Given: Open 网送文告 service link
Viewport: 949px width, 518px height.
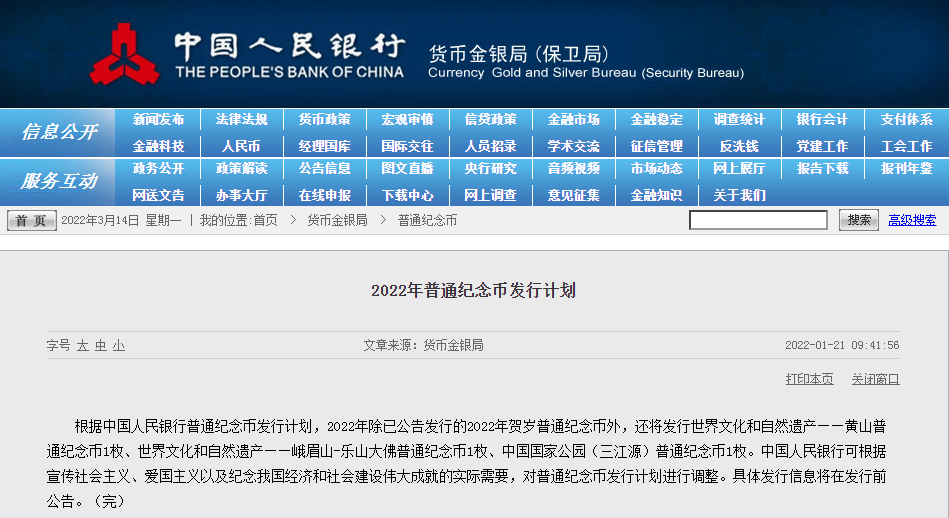Looking at the screenshot, I should click(159, 195).
